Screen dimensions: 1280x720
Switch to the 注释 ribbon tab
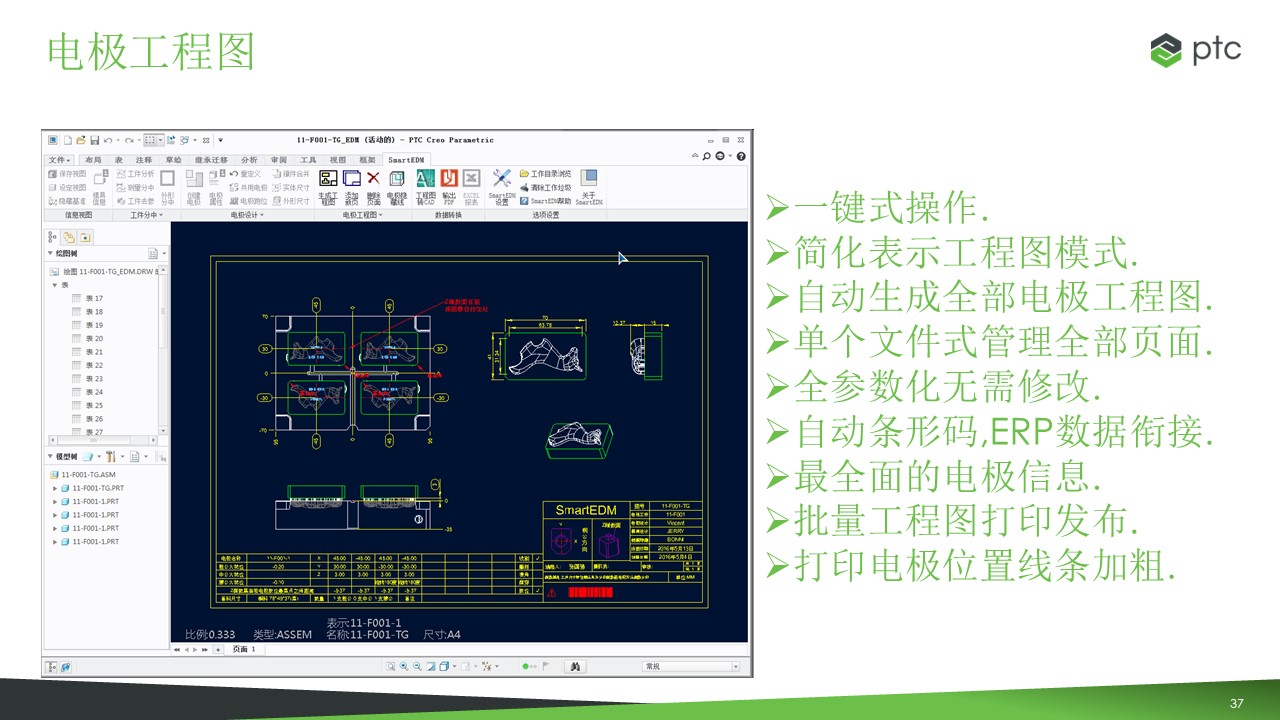(144, 160)
